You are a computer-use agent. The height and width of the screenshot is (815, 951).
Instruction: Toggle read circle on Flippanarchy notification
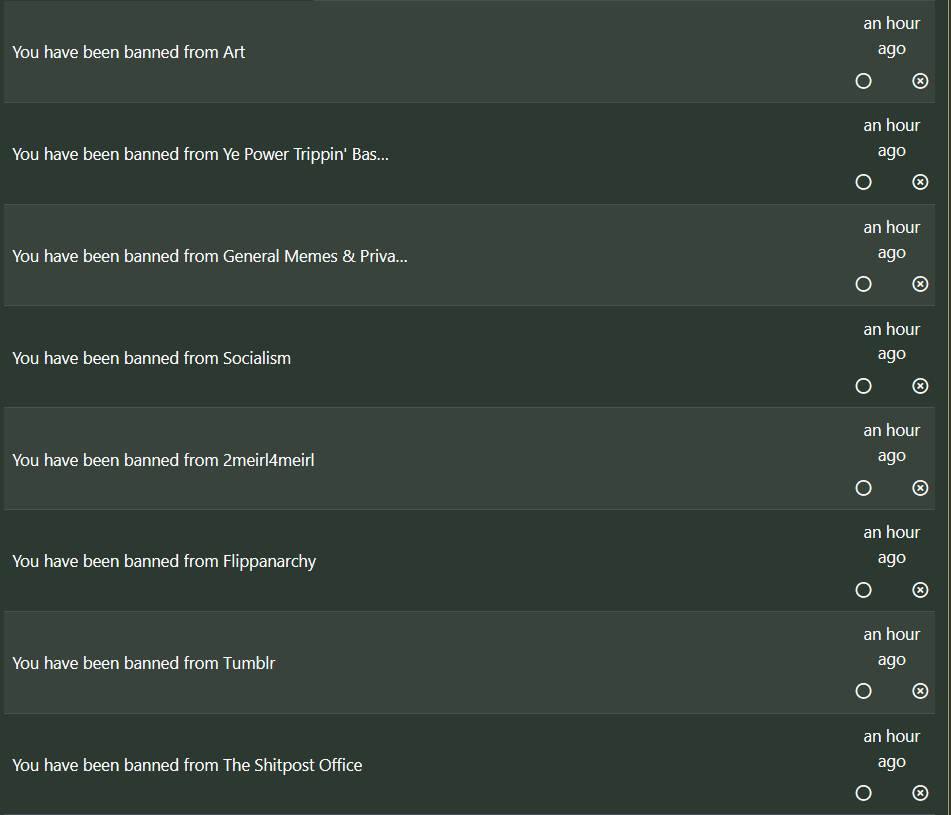click(x=864, y=590)
